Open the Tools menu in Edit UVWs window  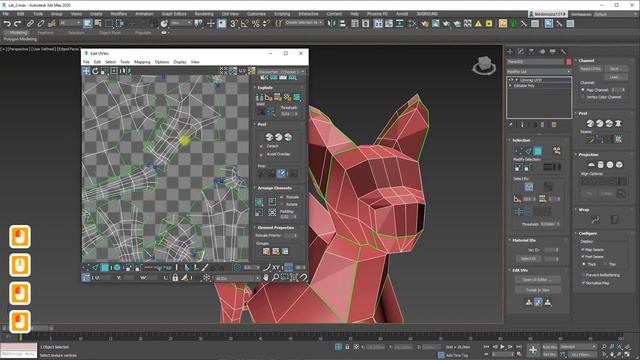pyautogui.click(x=125, y=62)
